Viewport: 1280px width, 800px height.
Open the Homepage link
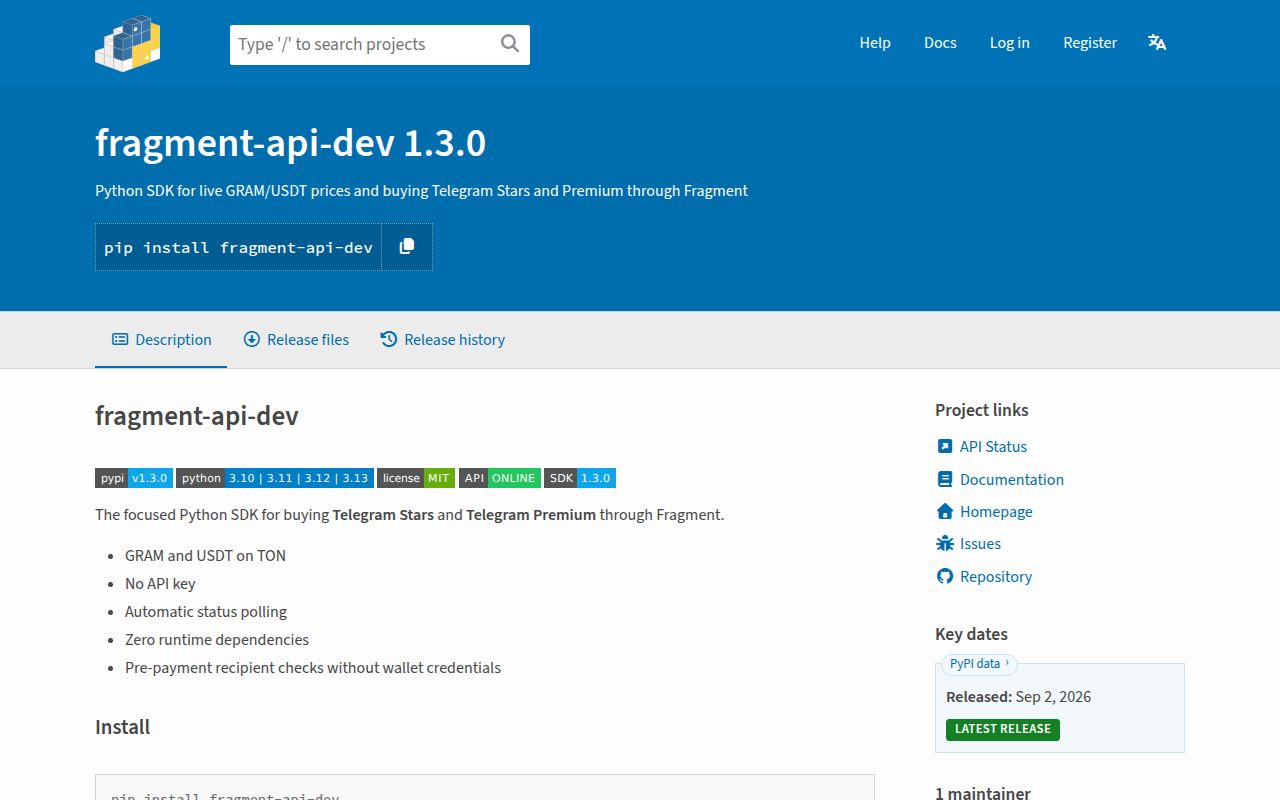point(996,511)
